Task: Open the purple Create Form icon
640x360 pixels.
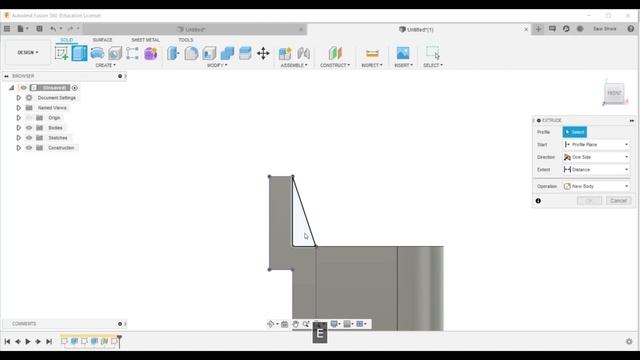Action: click(150, 53)
